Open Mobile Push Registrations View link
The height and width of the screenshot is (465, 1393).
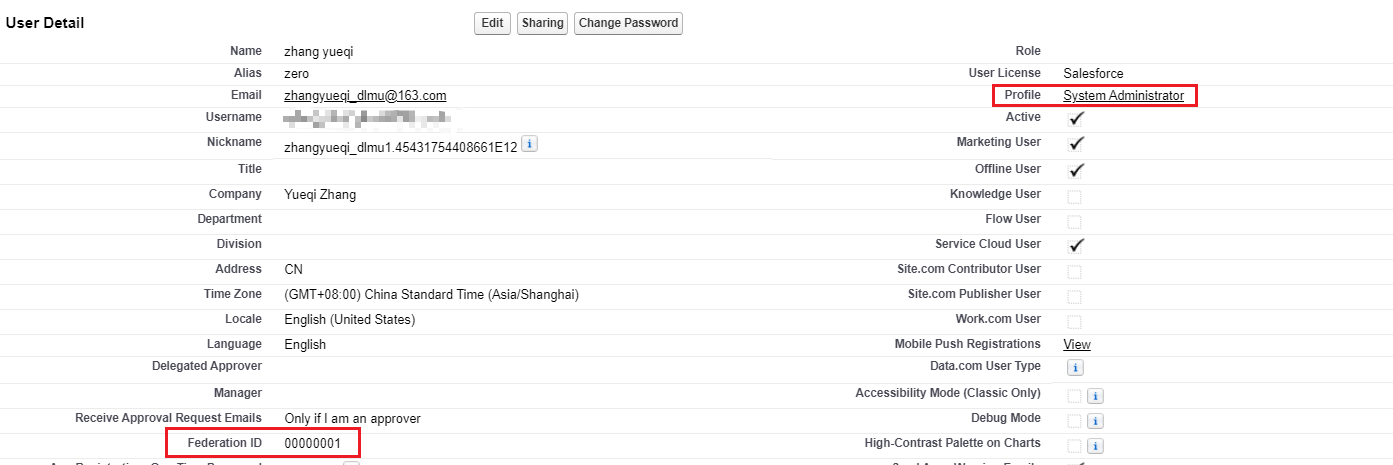[1077, 344]
